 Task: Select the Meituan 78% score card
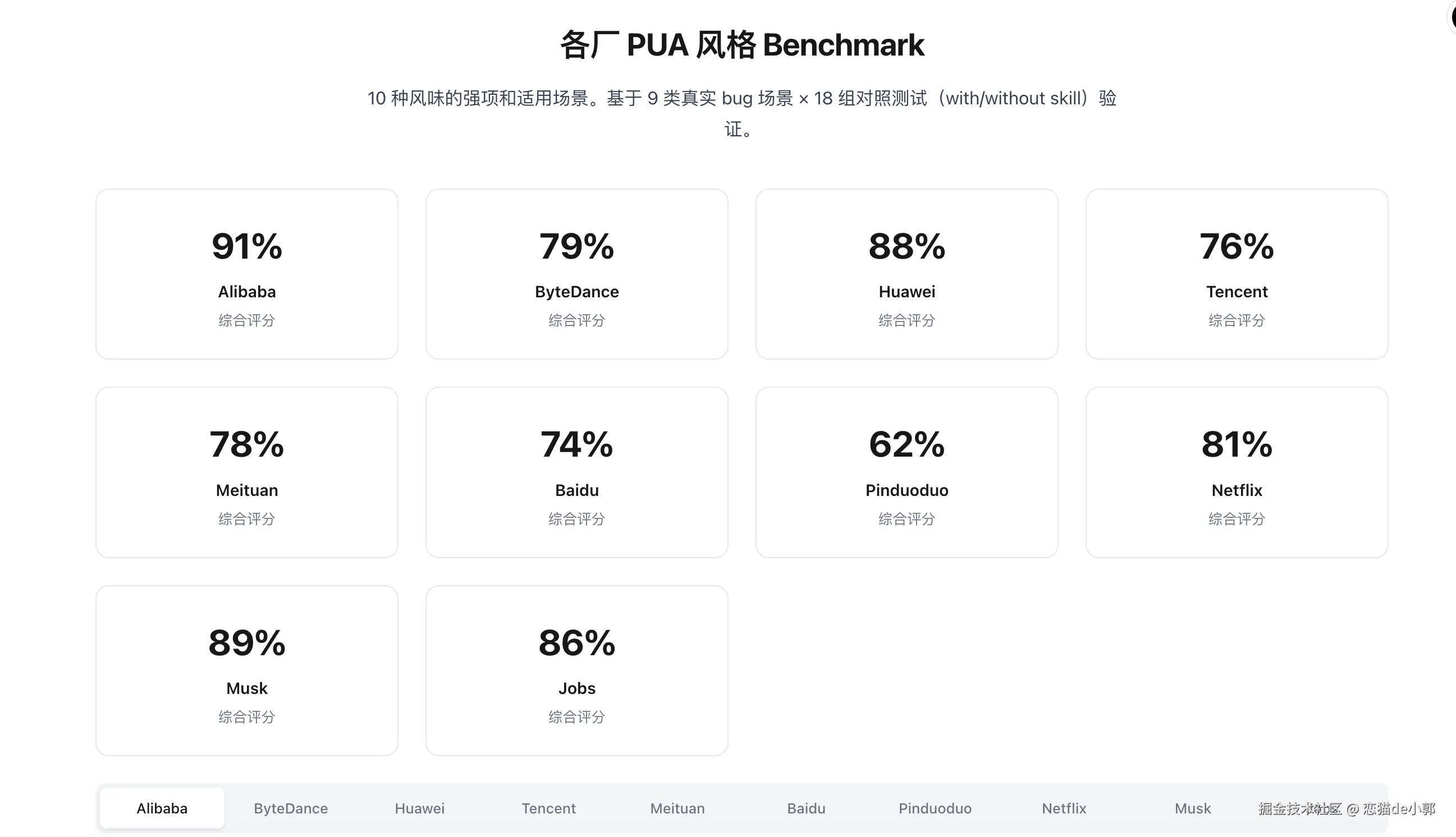pos(247,472)
